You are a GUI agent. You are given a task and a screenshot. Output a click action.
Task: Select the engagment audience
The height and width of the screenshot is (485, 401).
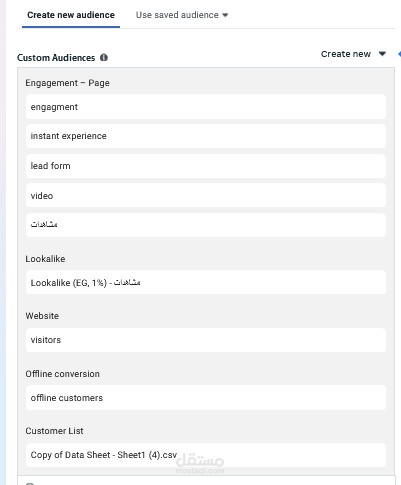[206, 107]
